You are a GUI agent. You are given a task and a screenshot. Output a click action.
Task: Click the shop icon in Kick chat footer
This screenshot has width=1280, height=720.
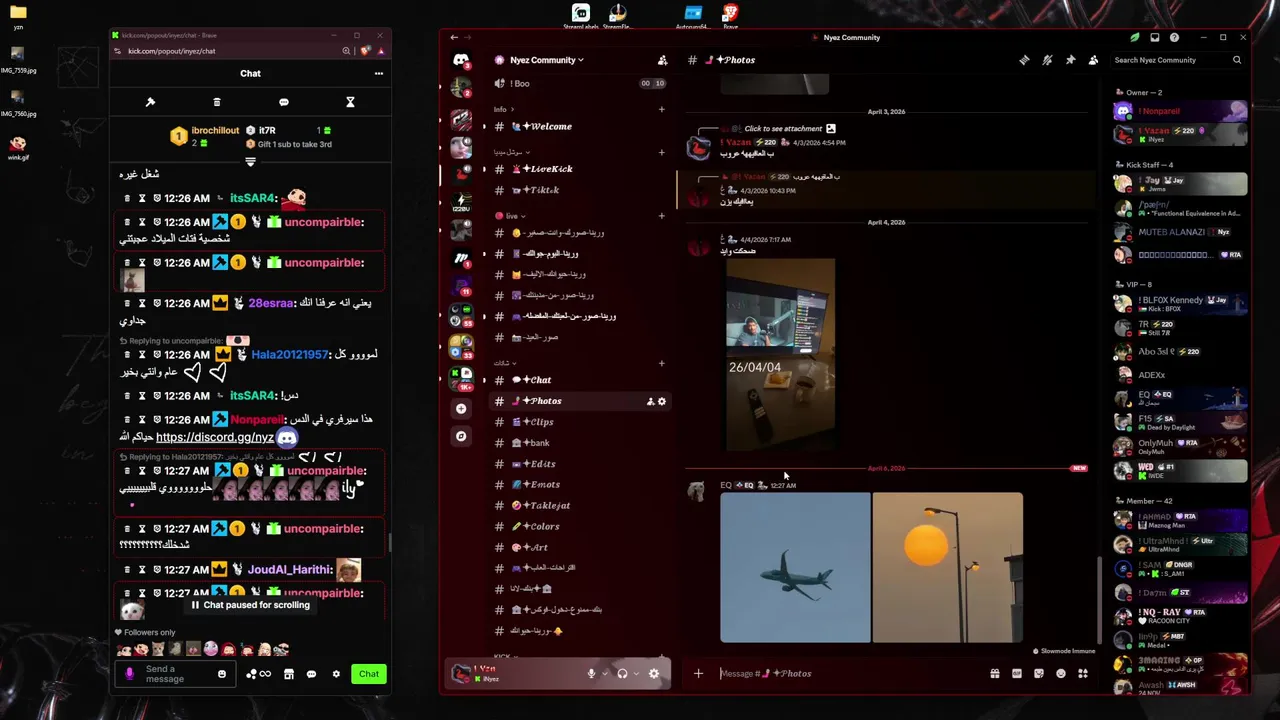pyautogui.click(x=289, y=674)
